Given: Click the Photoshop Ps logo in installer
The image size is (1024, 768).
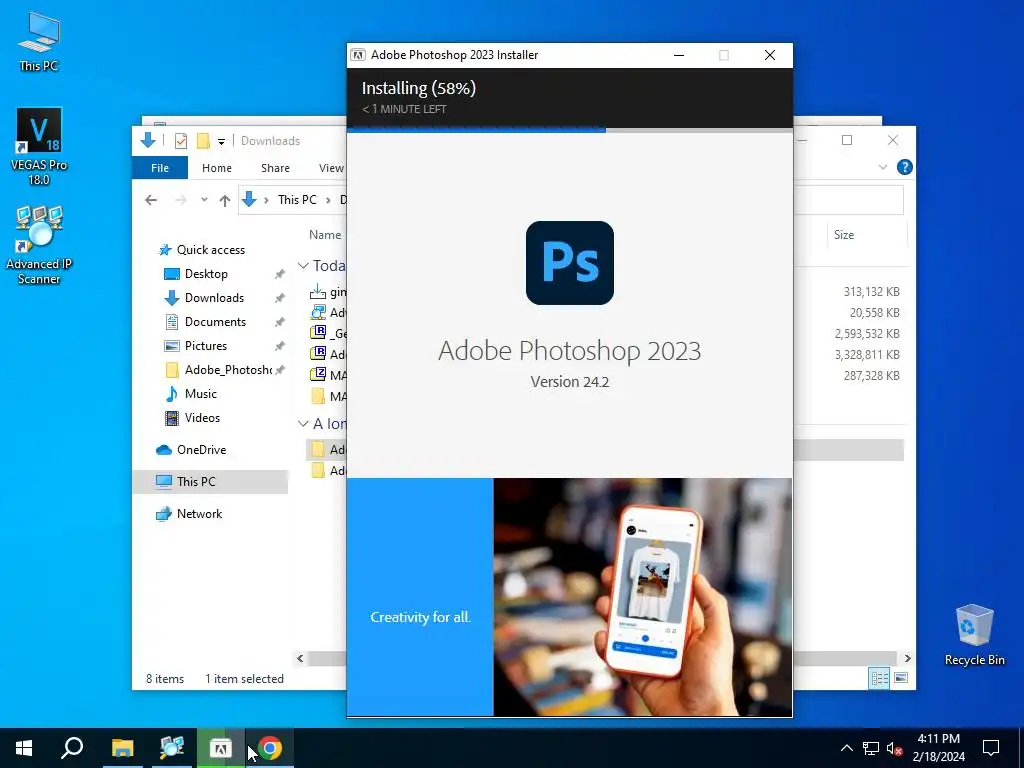Looking at the screenshot, I should click(x=569, y=263).
